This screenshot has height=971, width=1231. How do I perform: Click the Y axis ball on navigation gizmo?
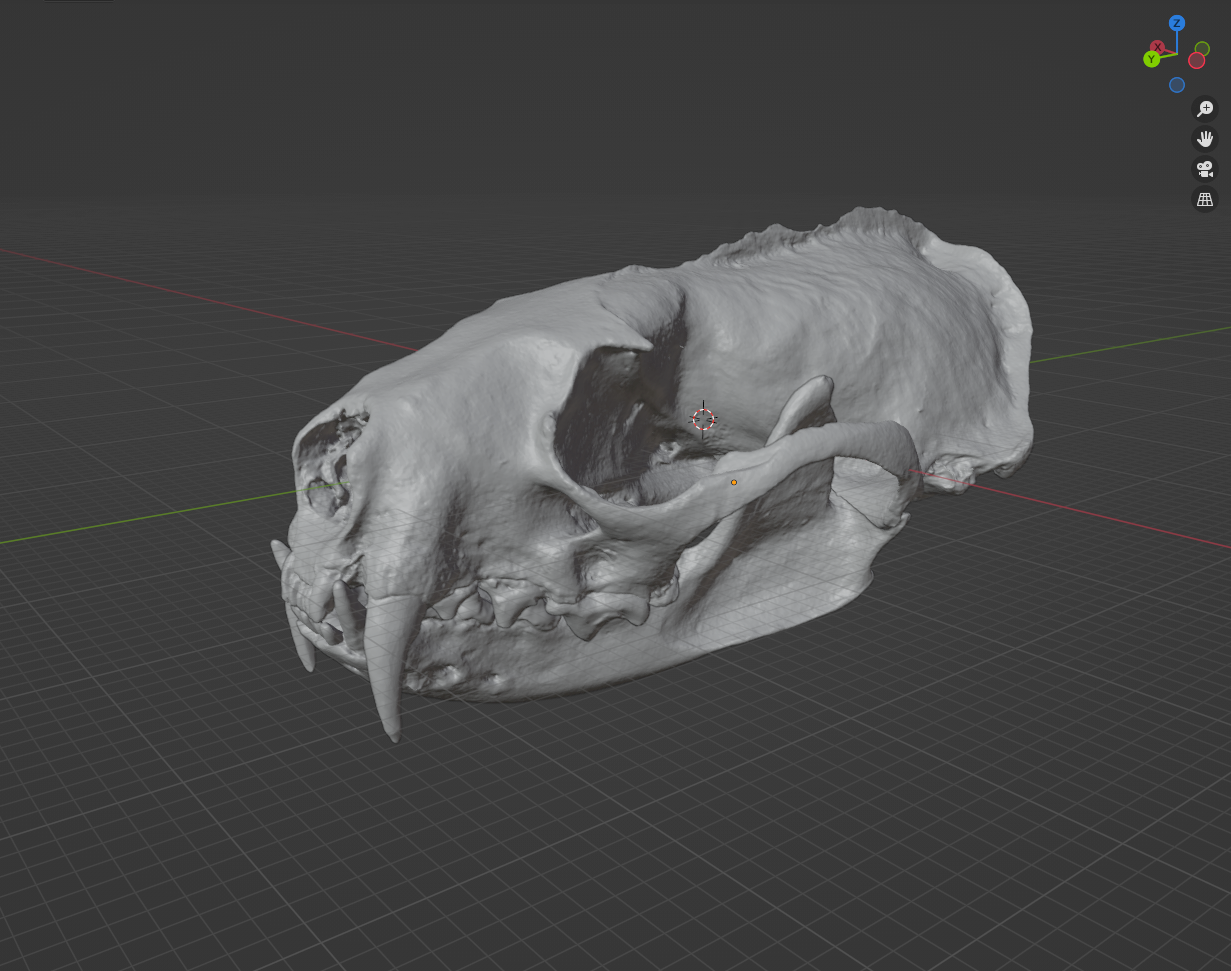point(1151,59)
